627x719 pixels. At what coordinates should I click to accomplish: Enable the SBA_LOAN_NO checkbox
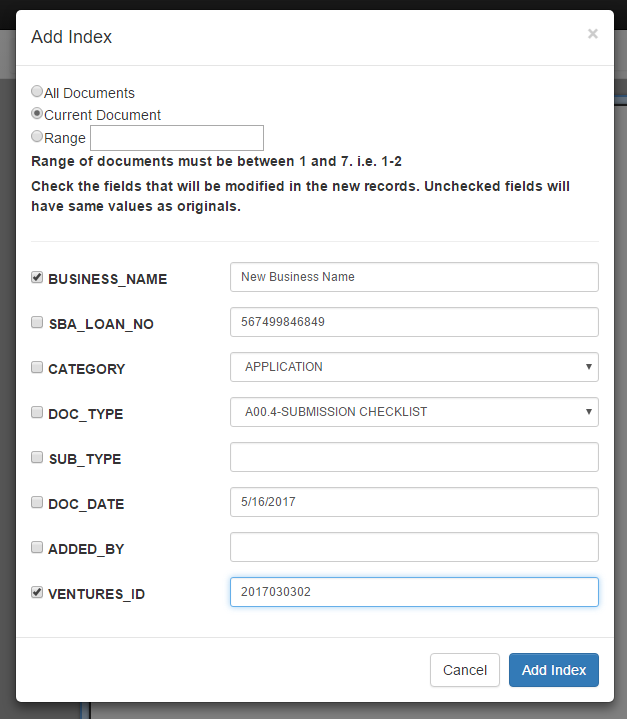pyautogui.click(x=37, y=322)
